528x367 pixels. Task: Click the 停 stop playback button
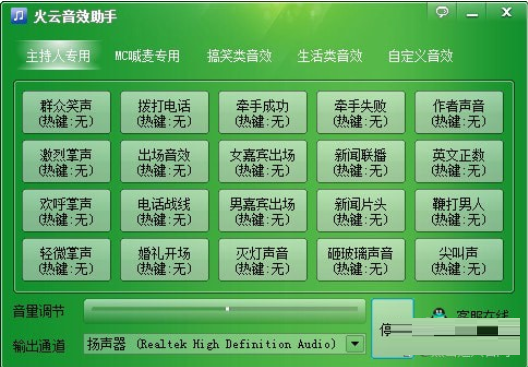tap(392, 328)
